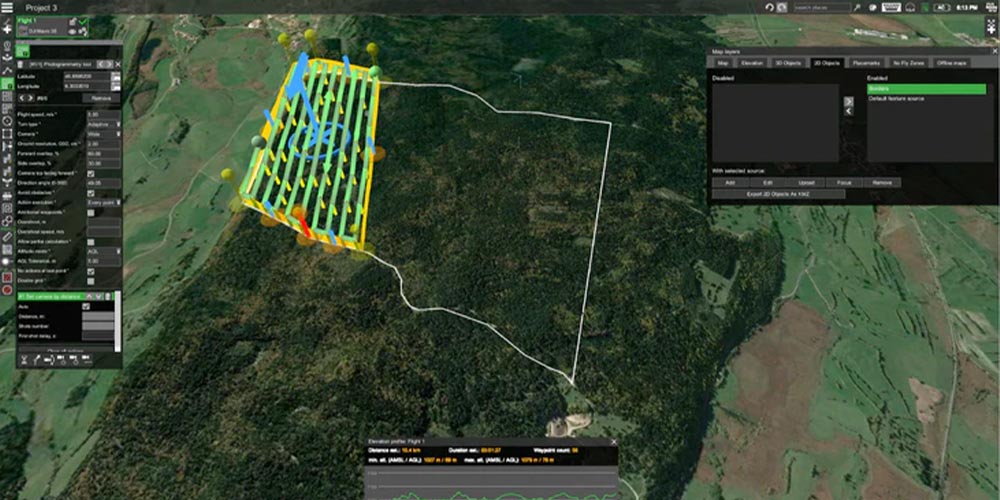
Task: Toggle Flight 1 visibility eye icon
Action: (72, 31)
